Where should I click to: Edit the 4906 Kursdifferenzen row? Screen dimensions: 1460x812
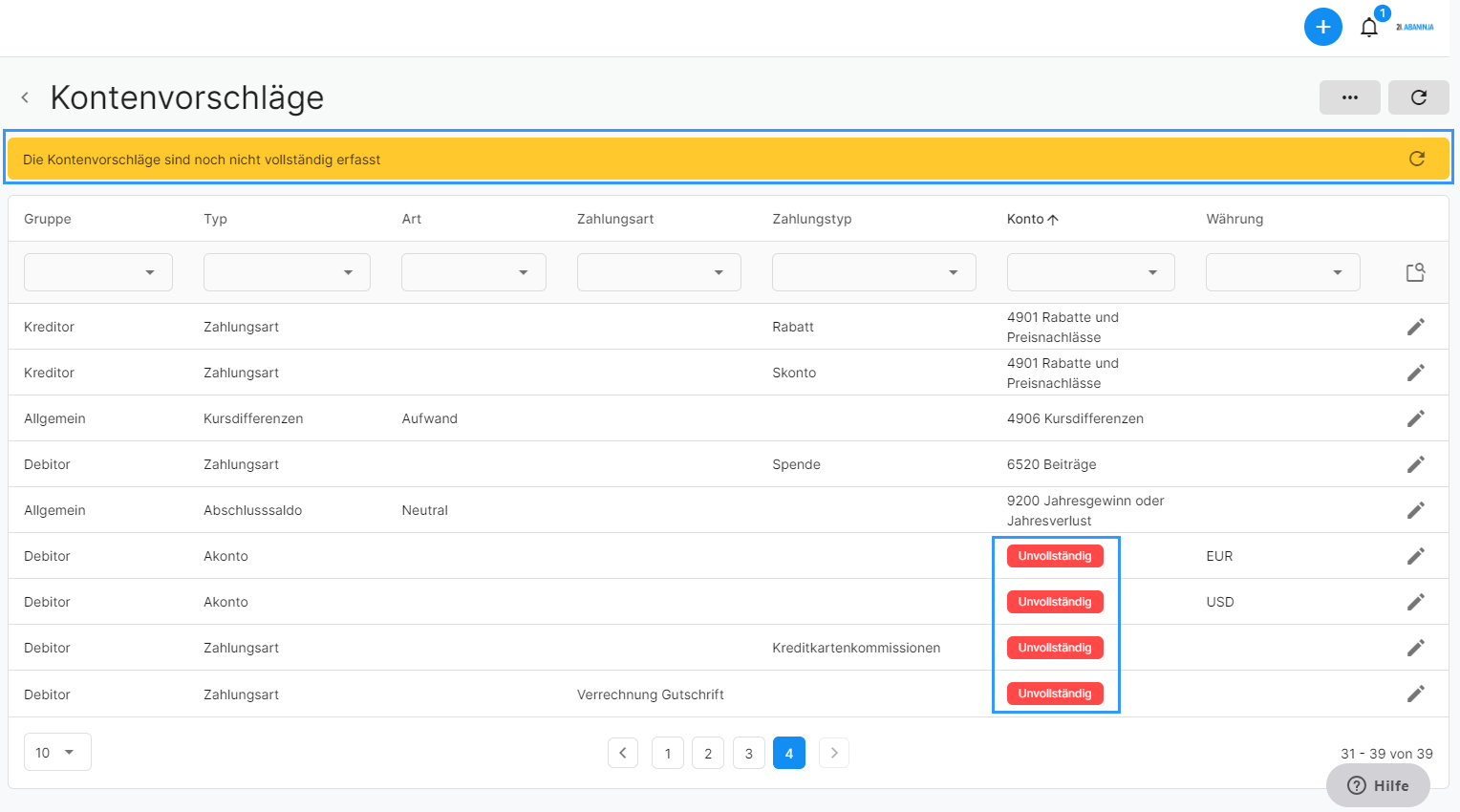click(1415, 418)
